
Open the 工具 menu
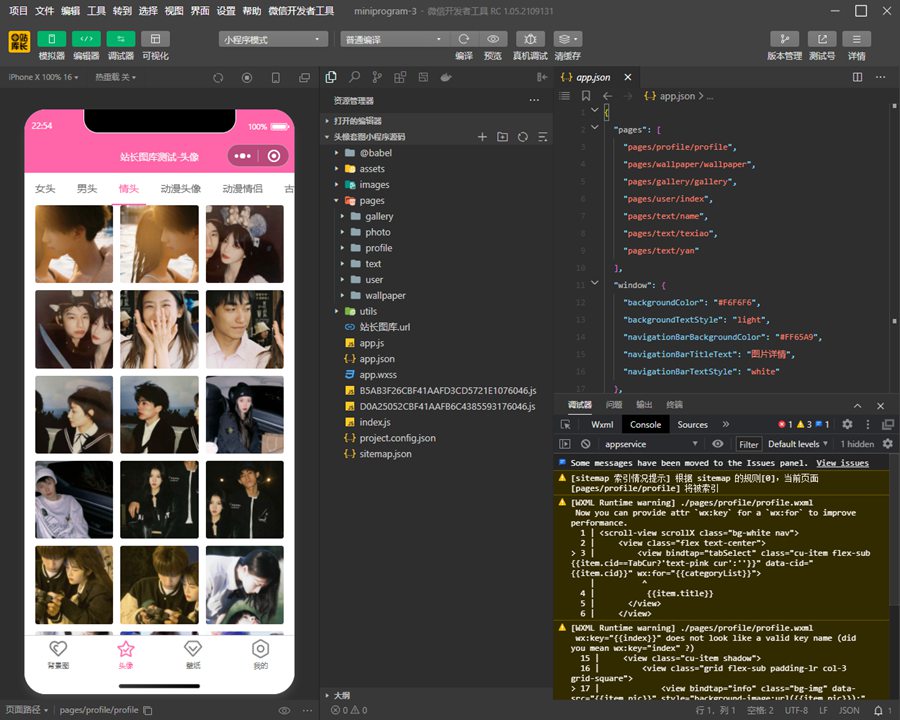96,11
